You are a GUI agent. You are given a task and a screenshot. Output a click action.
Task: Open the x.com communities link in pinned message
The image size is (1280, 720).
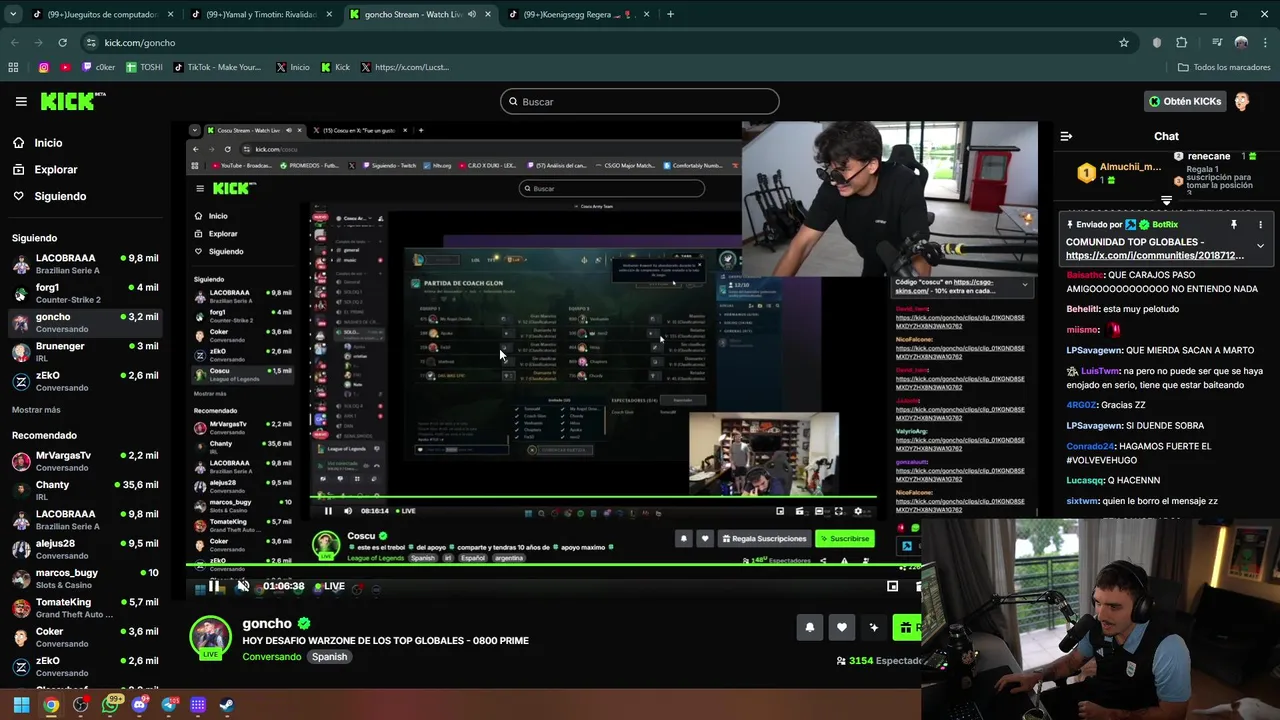coord(1155,255)
